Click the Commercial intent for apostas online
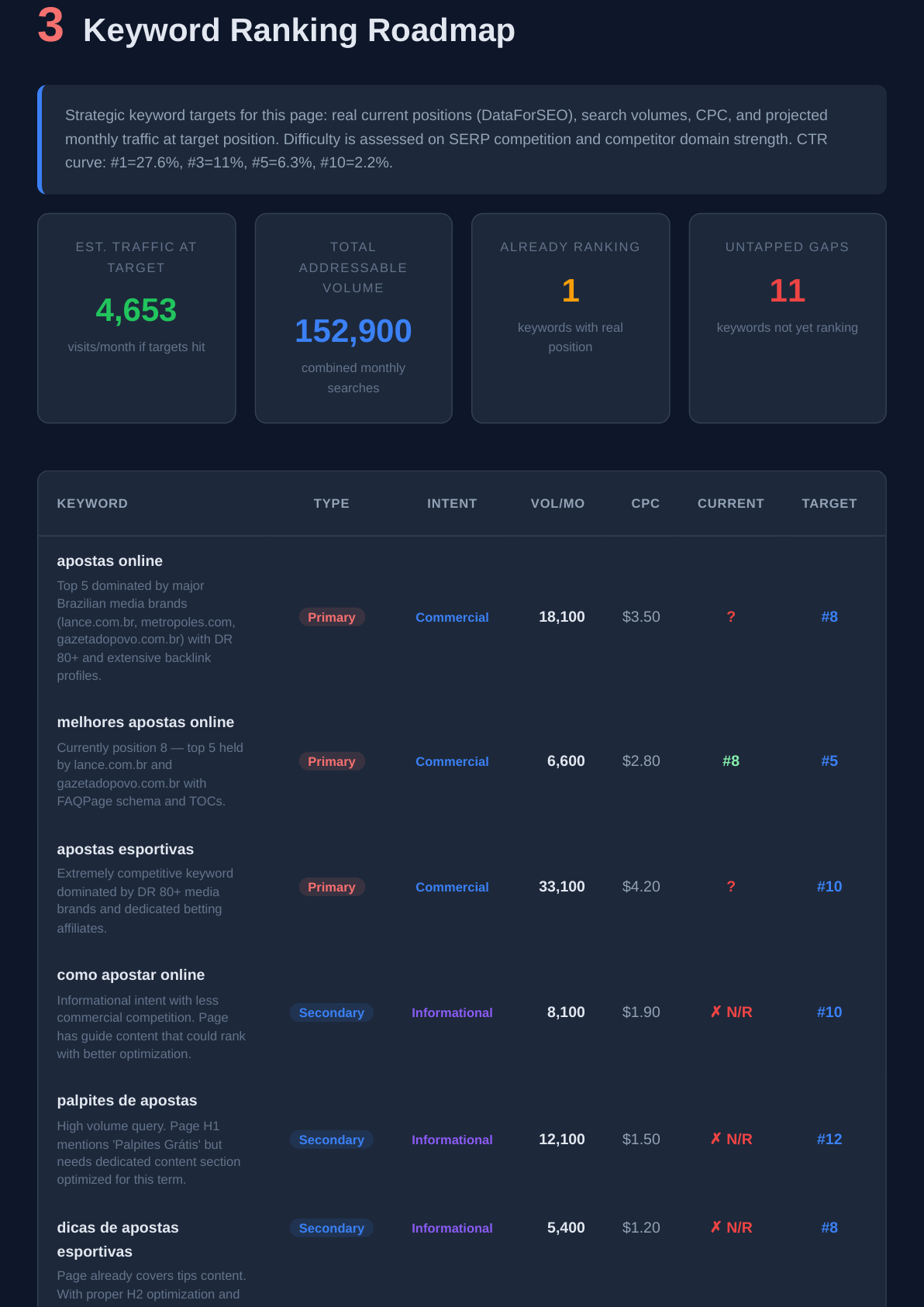 [452, 617]
